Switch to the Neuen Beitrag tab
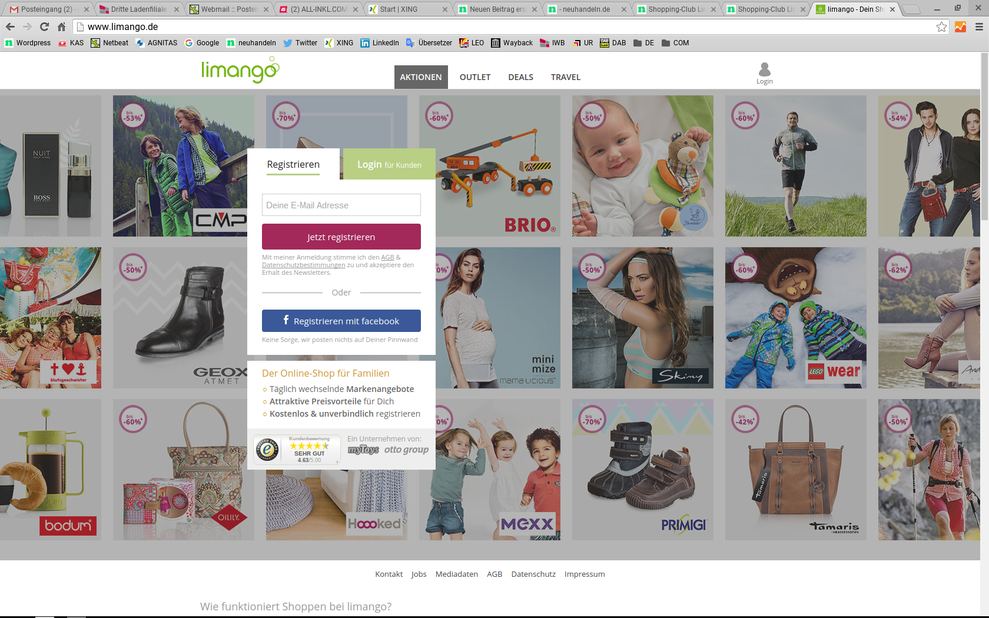 pos(498,9)
